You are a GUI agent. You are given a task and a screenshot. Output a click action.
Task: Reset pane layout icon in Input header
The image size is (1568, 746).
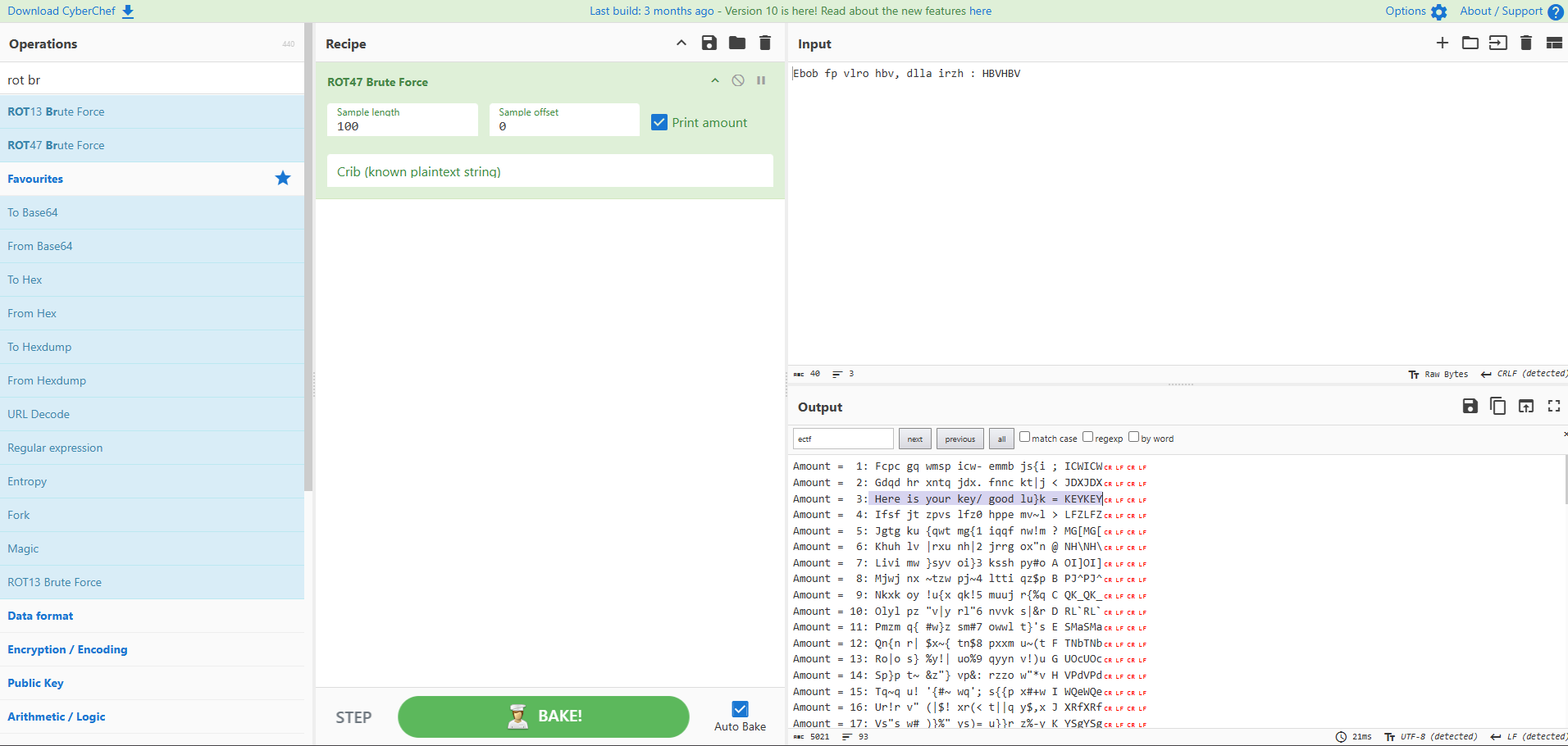(x=1554, y=43)
